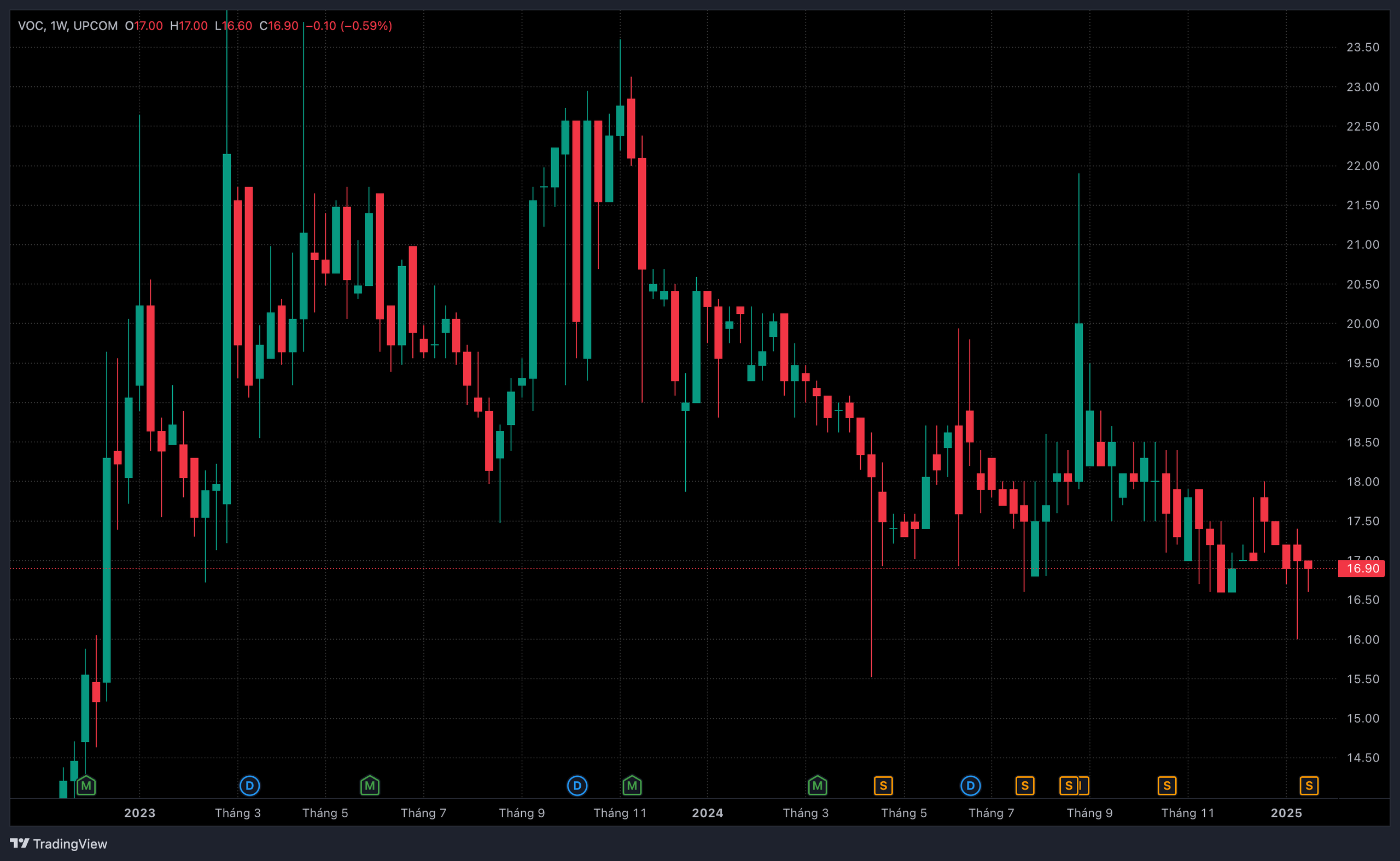Click the high value H17.00
Image resolution: width=1400 pixels, height=861 pixels.
189,26
